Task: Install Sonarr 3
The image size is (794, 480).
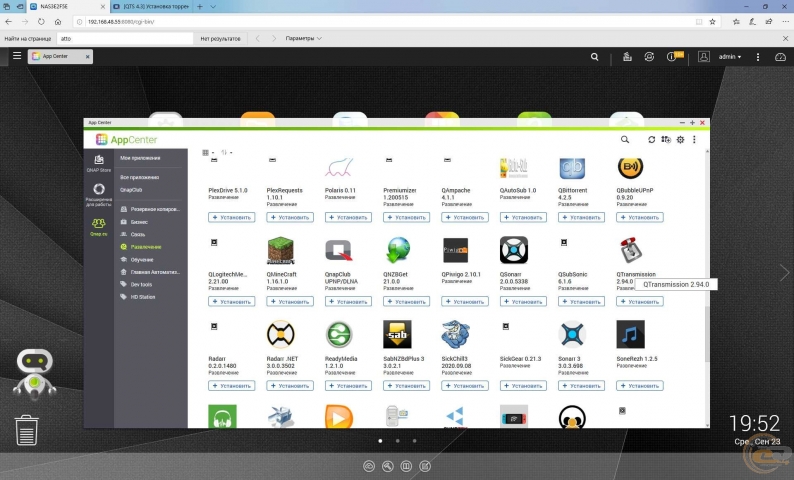Action: click(581, 386)
